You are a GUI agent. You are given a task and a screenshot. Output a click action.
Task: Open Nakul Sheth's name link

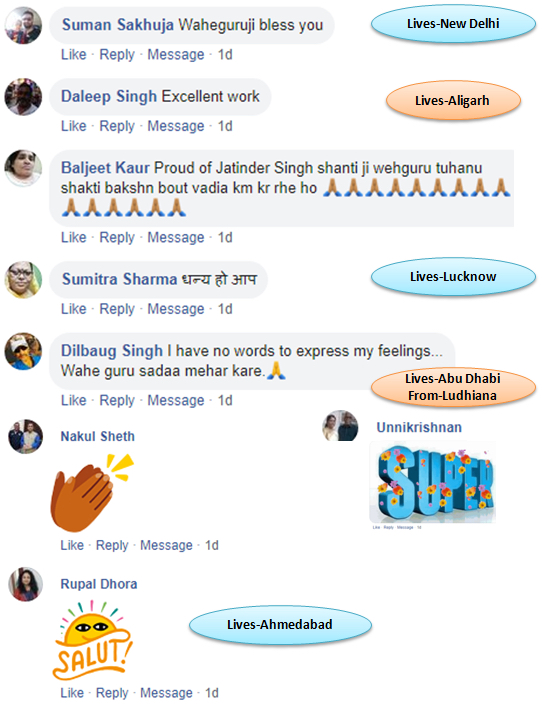pyautogui.click(x=98, y=436)
